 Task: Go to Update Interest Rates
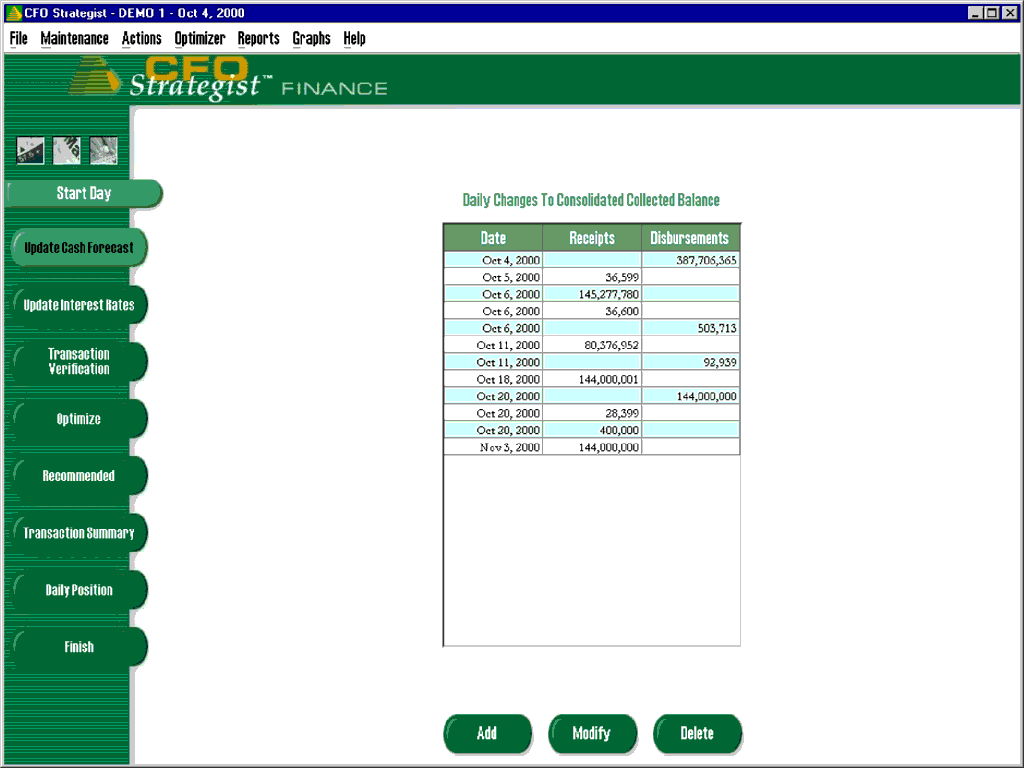click(x=79, y=305)
